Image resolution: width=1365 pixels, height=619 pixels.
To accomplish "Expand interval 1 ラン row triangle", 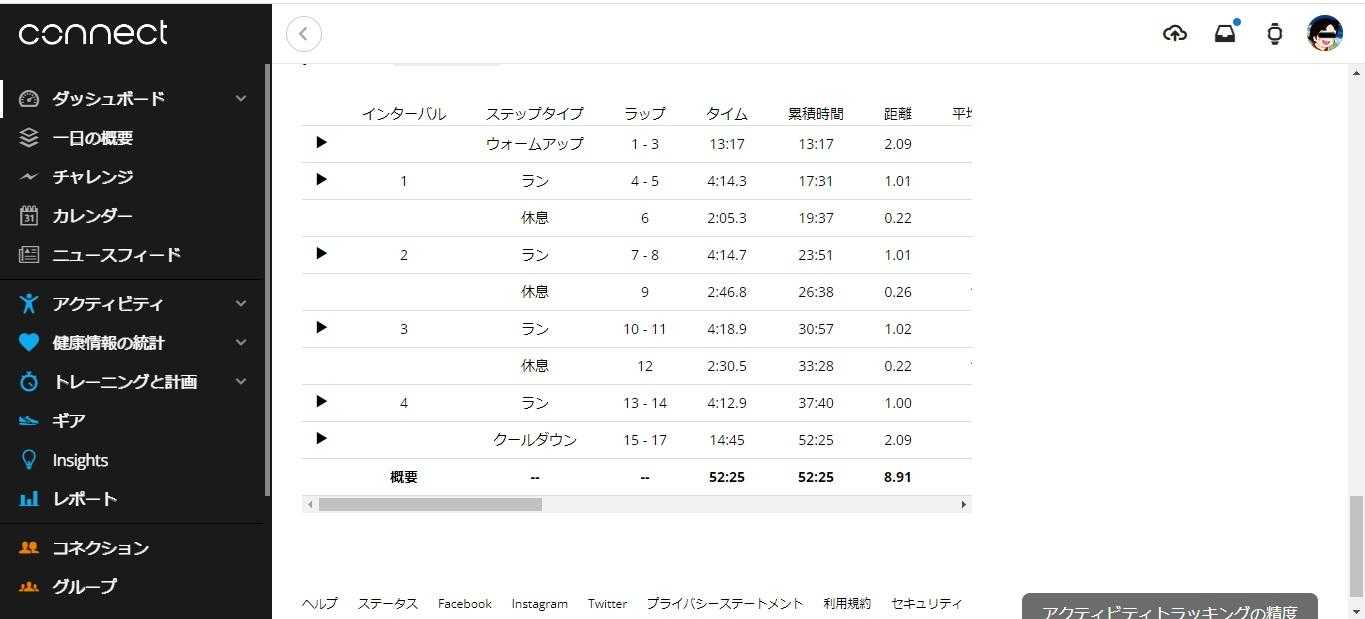I will point(321,179).
